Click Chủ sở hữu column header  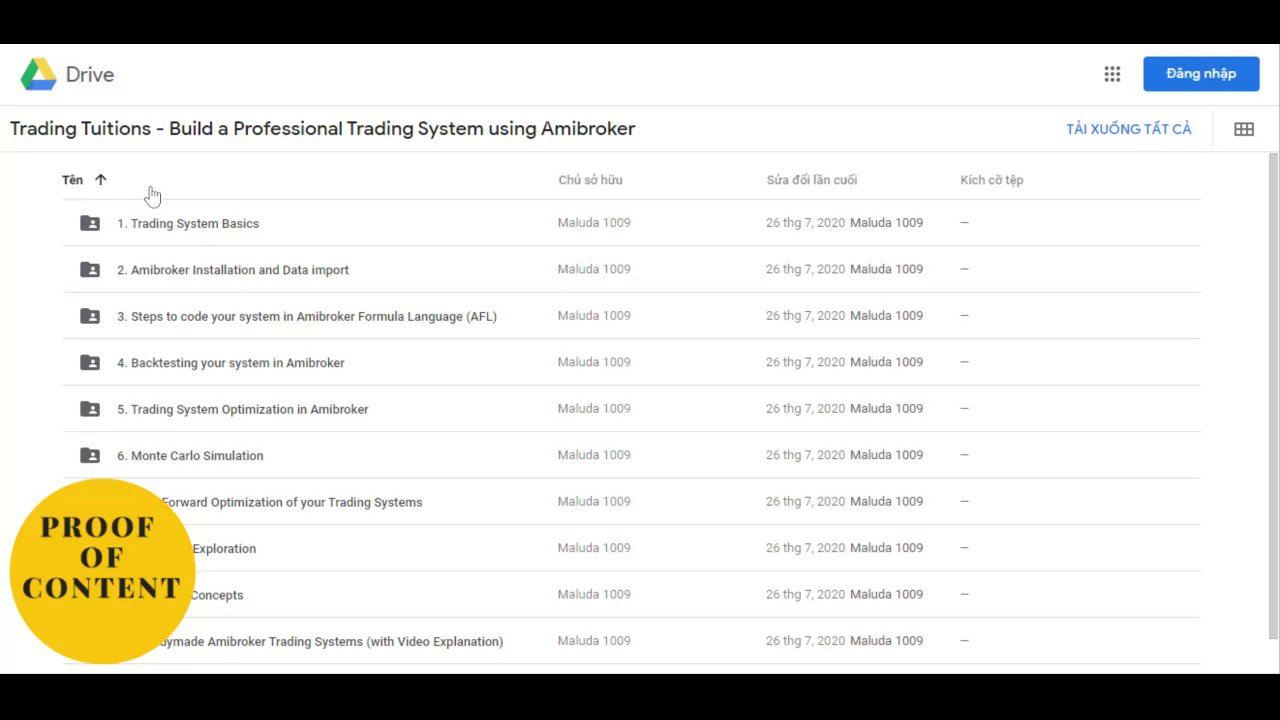click(590, 180)
